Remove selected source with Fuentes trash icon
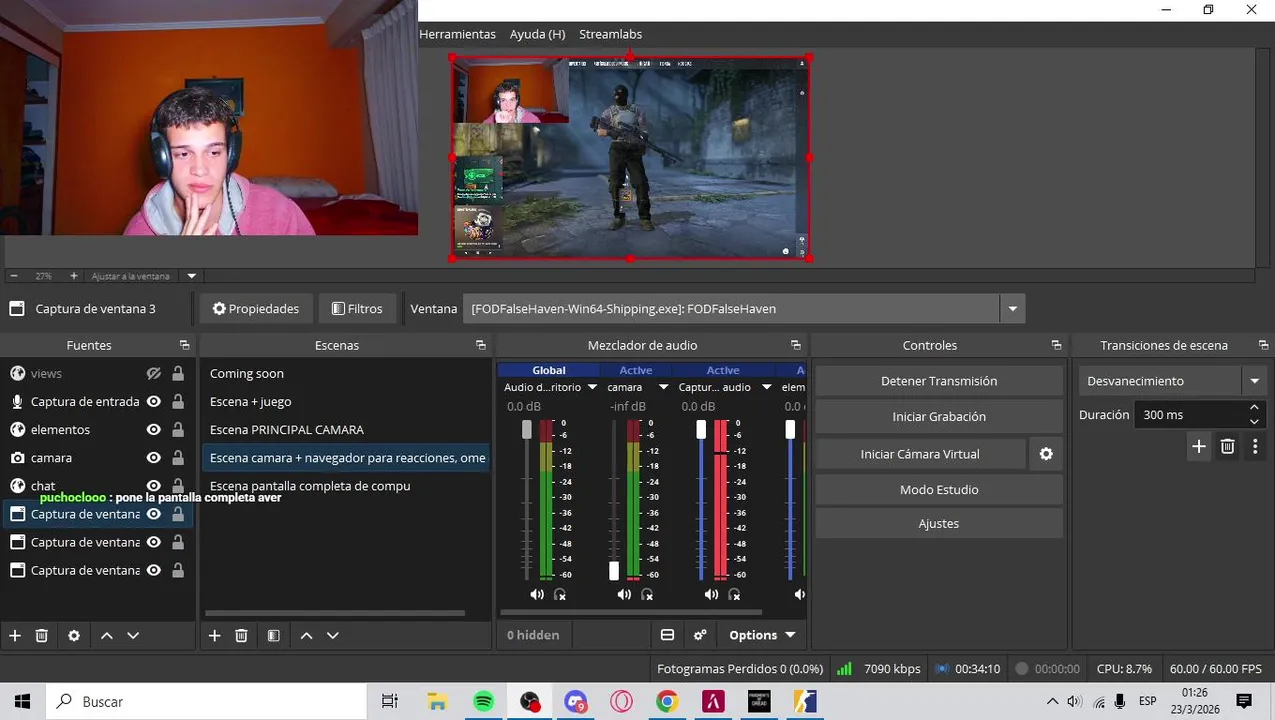Screen dimensions: 1275x720 tap(42, 635)
